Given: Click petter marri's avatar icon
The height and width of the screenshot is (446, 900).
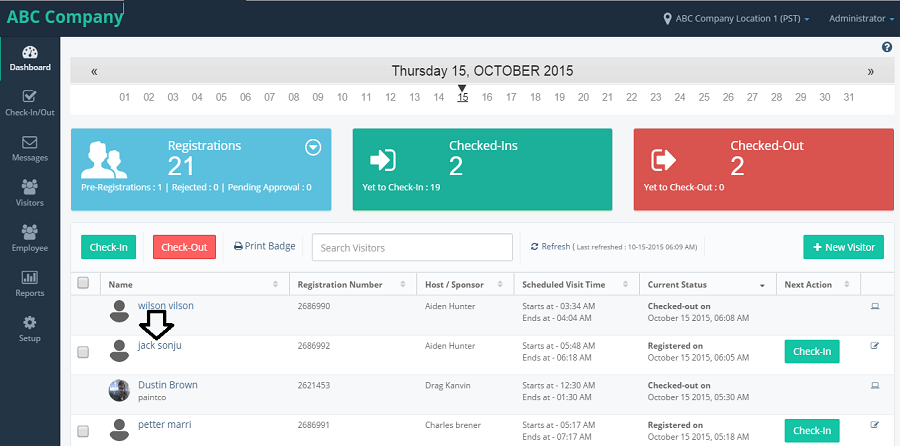Looking at the screenshot, I should [x=119, y=430].
